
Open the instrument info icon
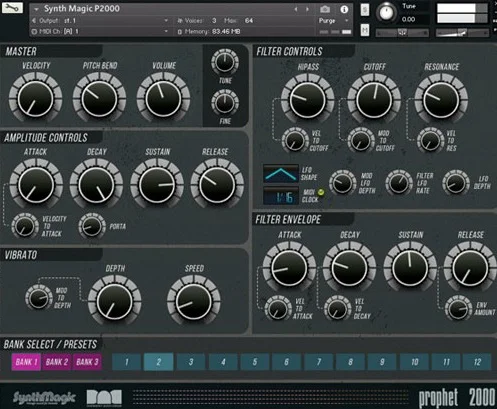pos(344,9)
